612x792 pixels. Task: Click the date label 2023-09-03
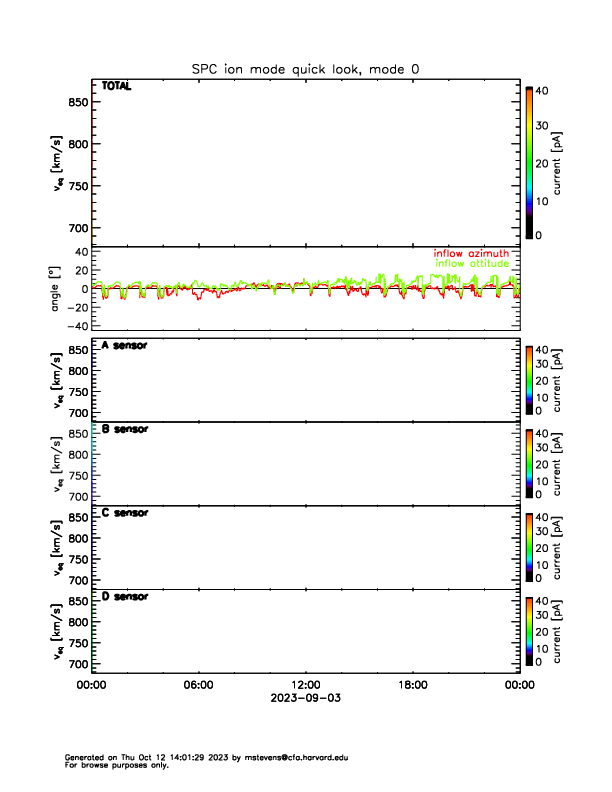point(305,697)
